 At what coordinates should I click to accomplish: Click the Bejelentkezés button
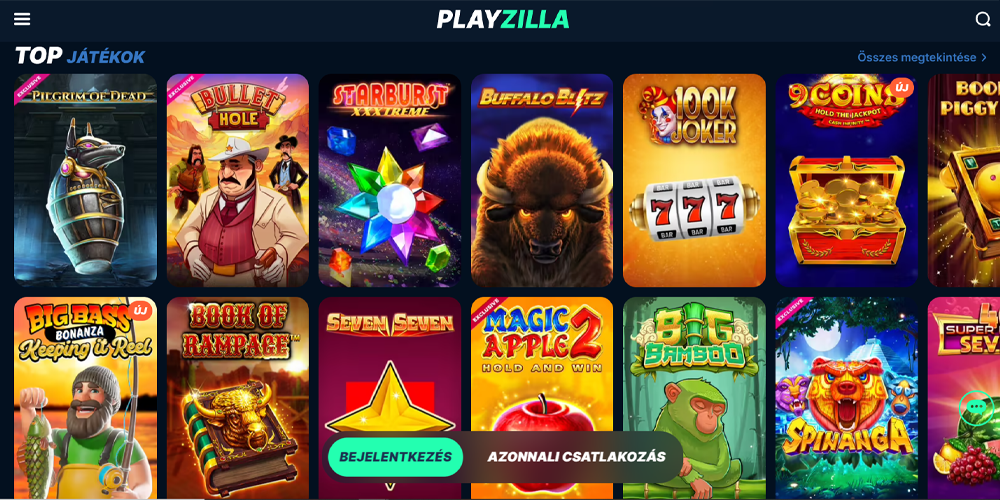(395, 457)
